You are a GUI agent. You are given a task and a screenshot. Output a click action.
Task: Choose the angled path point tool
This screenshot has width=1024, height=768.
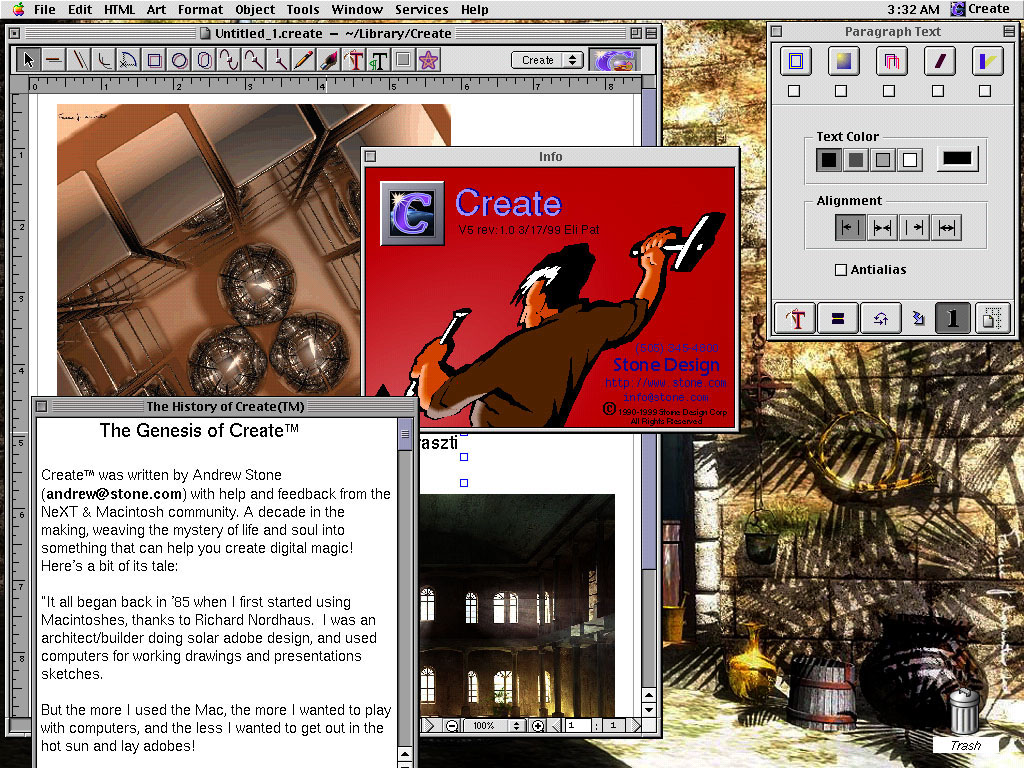pyautogui.click(x=253, y=60)
